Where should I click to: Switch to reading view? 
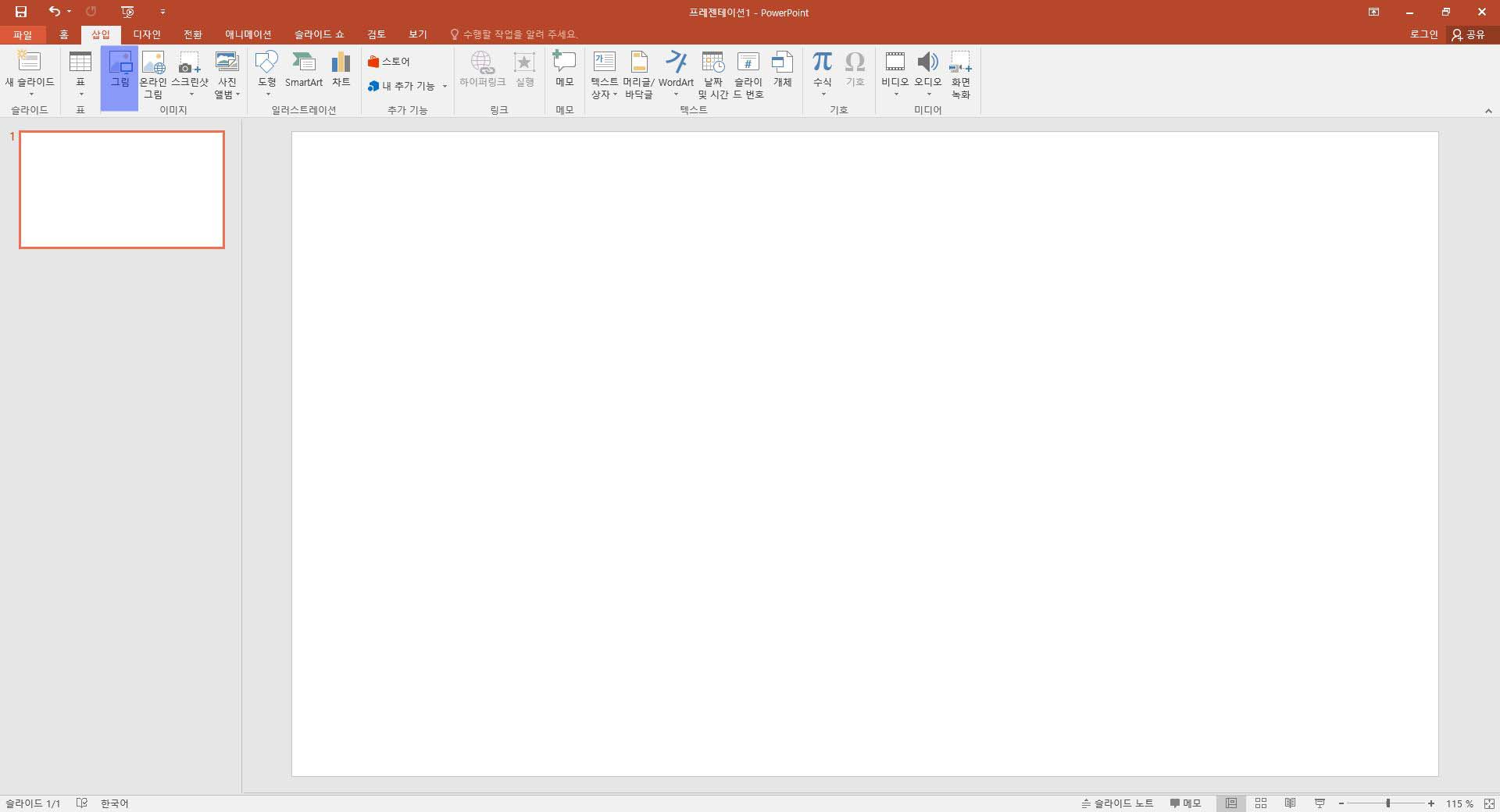tap(1290, 803)
